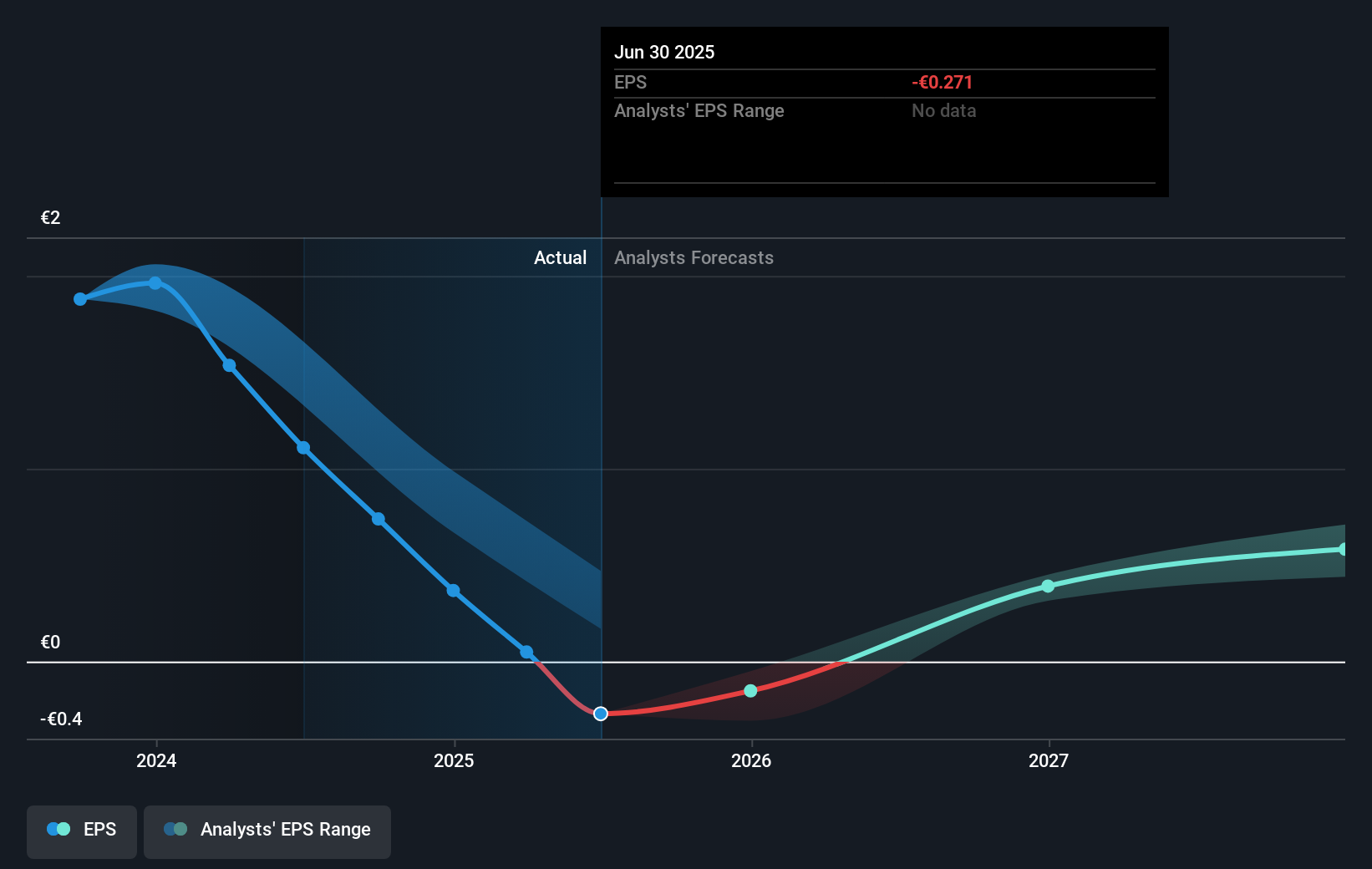Click the highlighted Jun 30 2025 data point
Screen dimensions: 1372x869
pyautogui.click(x=600, y=713)
